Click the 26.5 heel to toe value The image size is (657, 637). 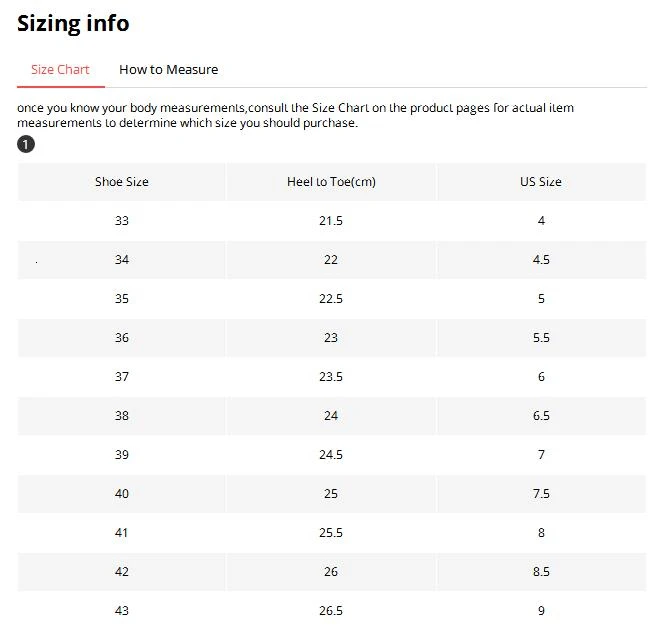(x=331, y=611)
